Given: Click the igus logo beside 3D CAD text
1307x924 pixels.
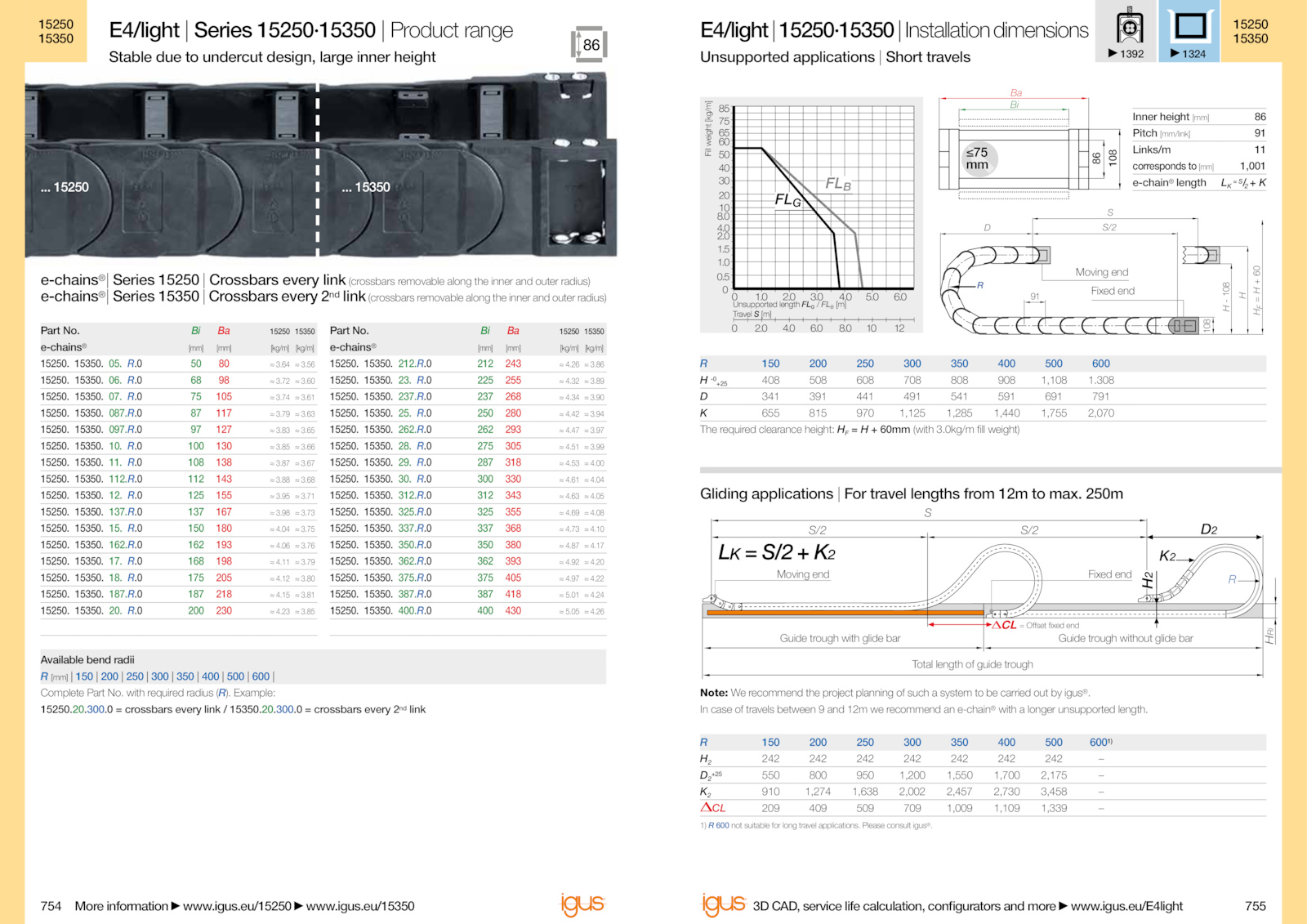Looking at the screenshot, I should click(x=723, y=904).
